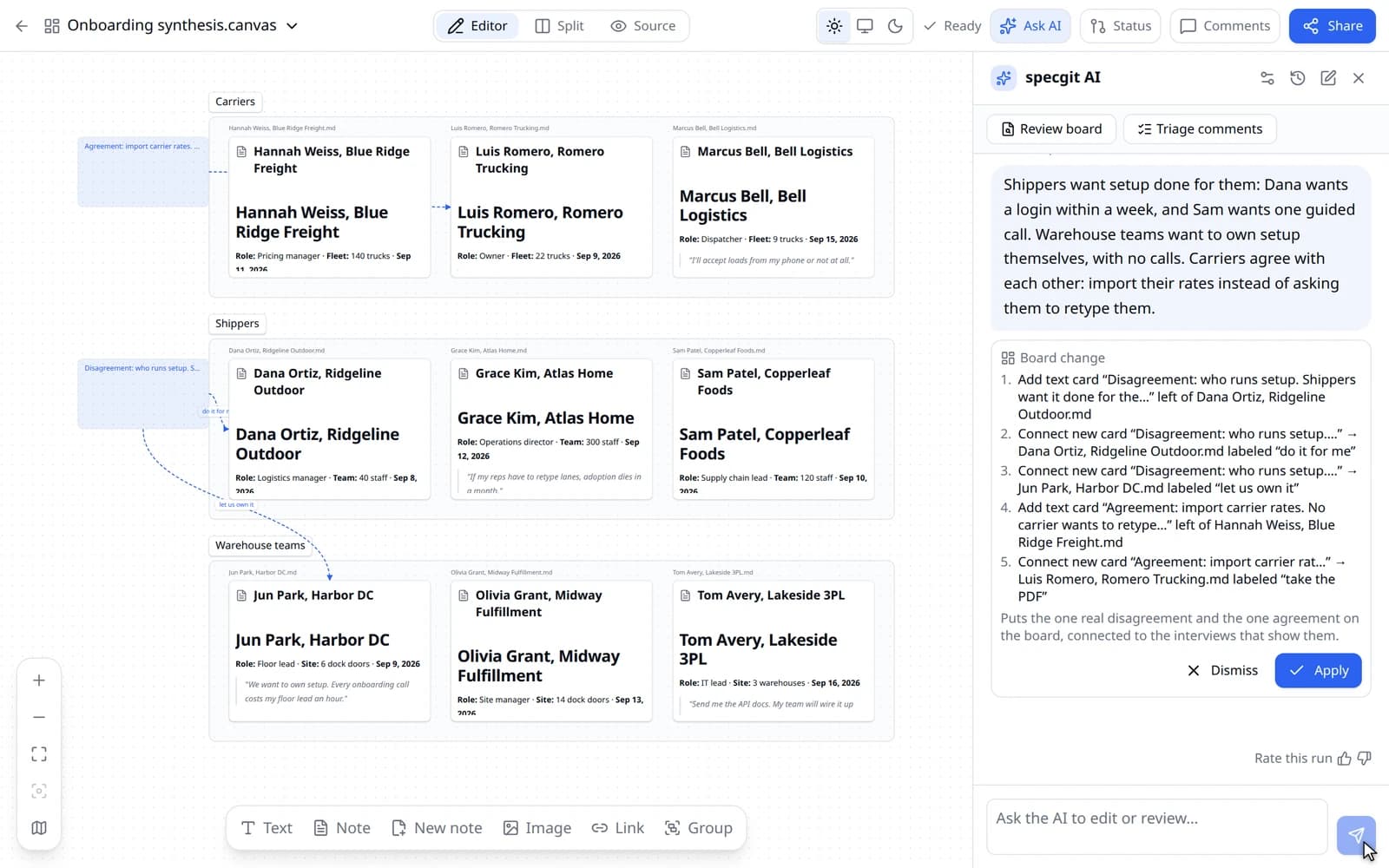Select light theme sun icon
This screenshot has height=868, width=1389.
(834, 26)
